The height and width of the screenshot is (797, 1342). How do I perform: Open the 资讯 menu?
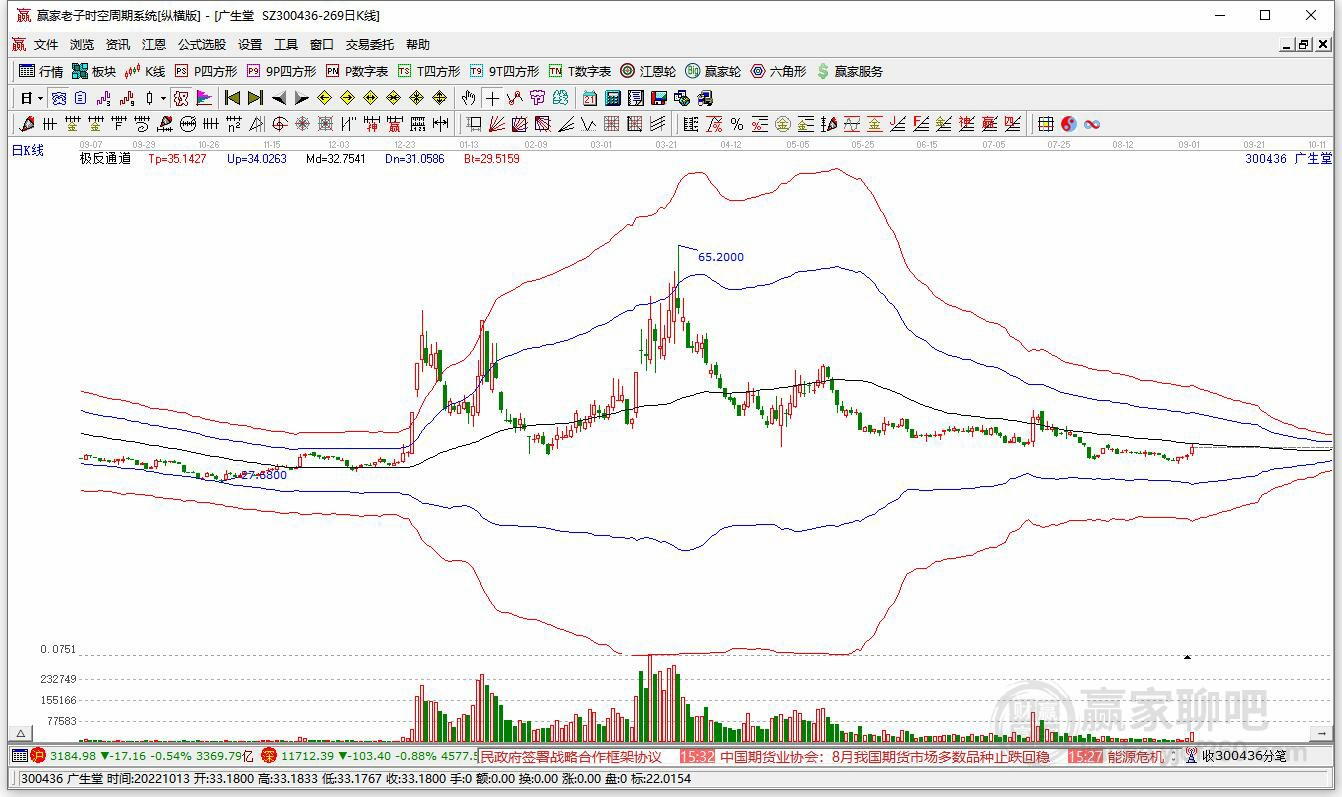[x=118, y=45]
